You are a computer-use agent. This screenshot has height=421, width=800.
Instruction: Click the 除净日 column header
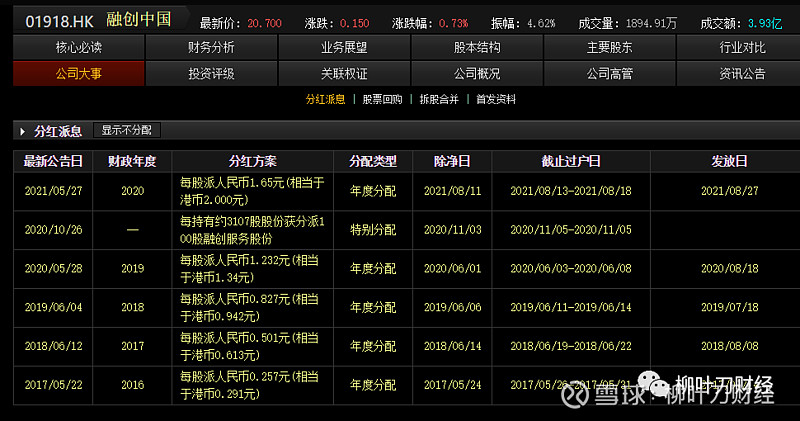click(452, 161)
